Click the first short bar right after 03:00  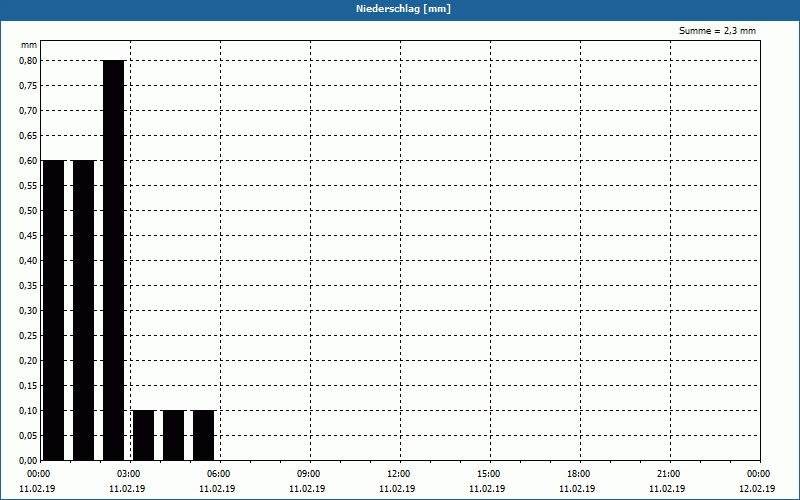click(143, 435)
